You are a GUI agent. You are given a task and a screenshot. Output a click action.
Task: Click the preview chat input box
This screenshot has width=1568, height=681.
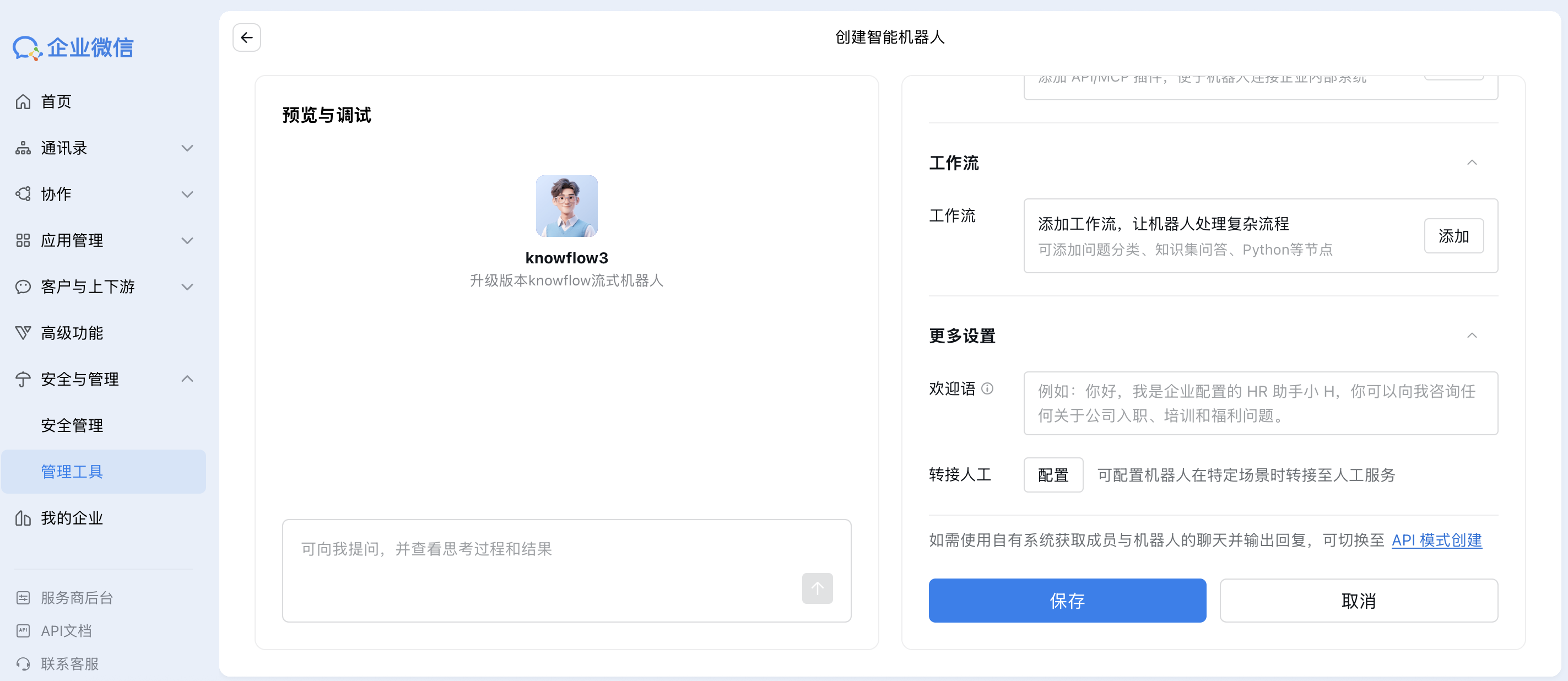567,570
